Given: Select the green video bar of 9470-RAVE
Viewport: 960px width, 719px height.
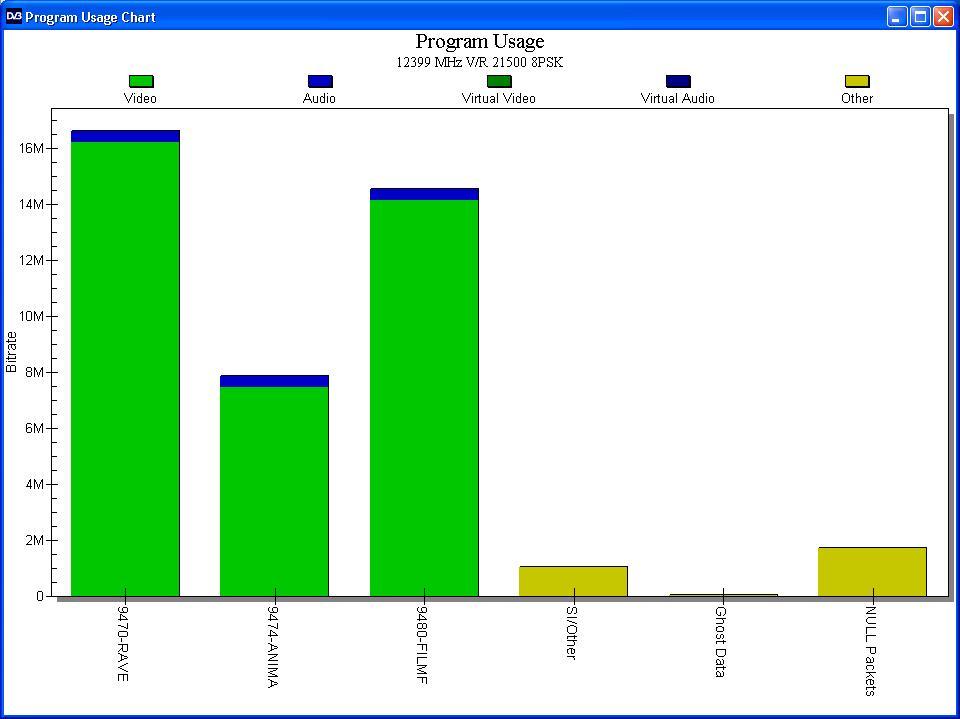Looking at the screenshot, I should (x=126, y=369).
